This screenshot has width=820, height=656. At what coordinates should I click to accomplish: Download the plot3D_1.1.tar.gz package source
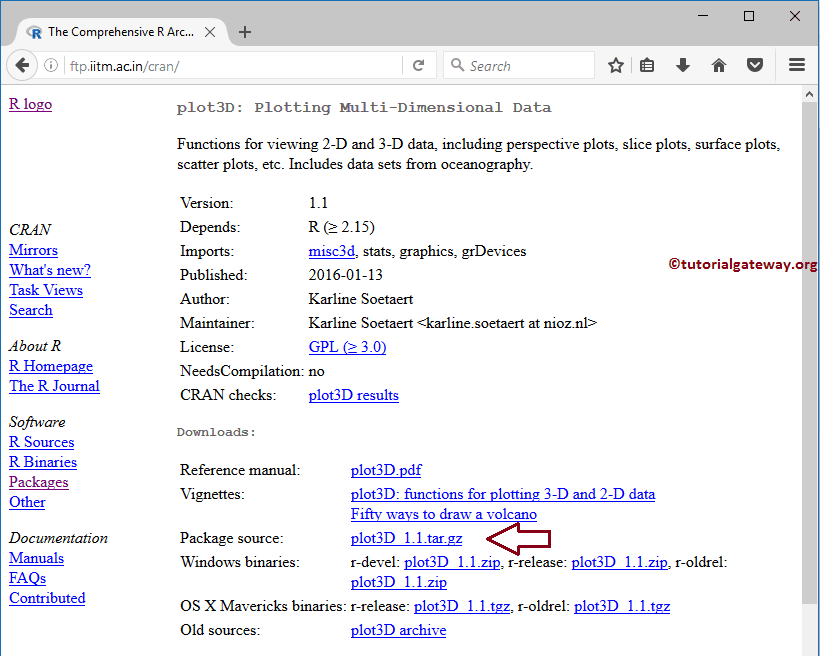(406, 537)
